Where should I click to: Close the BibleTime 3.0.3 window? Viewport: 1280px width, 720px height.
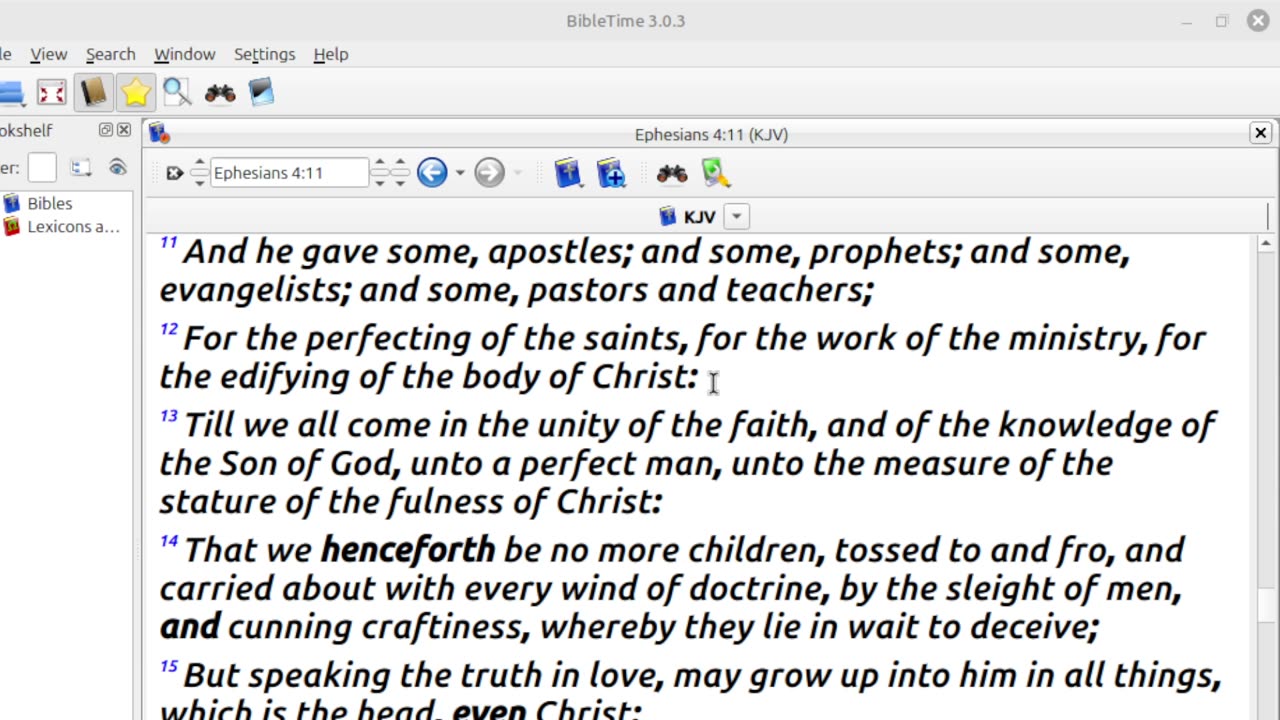click(x=1258, y=21)
